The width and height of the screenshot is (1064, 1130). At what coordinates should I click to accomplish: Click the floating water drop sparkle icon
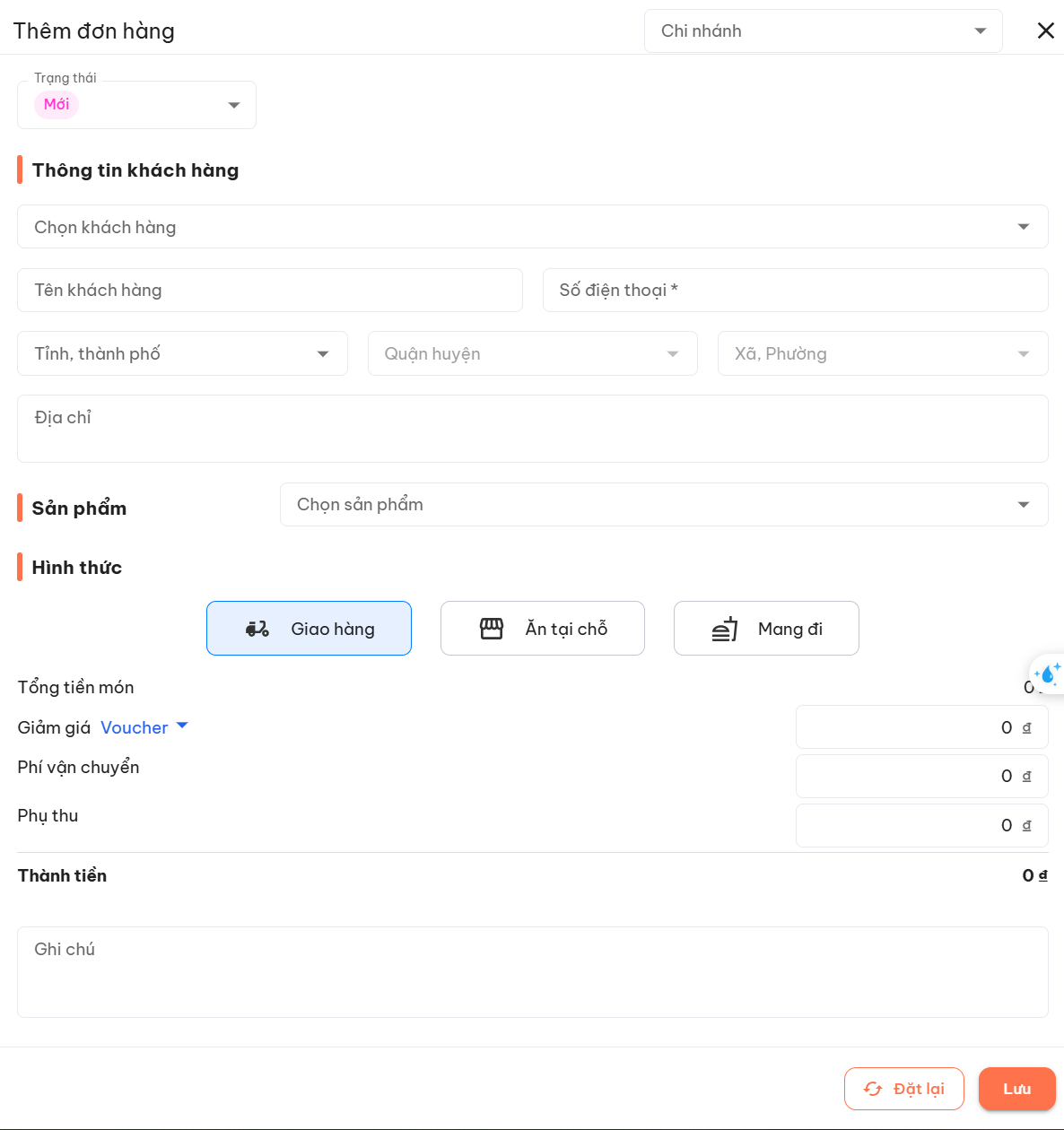[x=1047, y=674]
